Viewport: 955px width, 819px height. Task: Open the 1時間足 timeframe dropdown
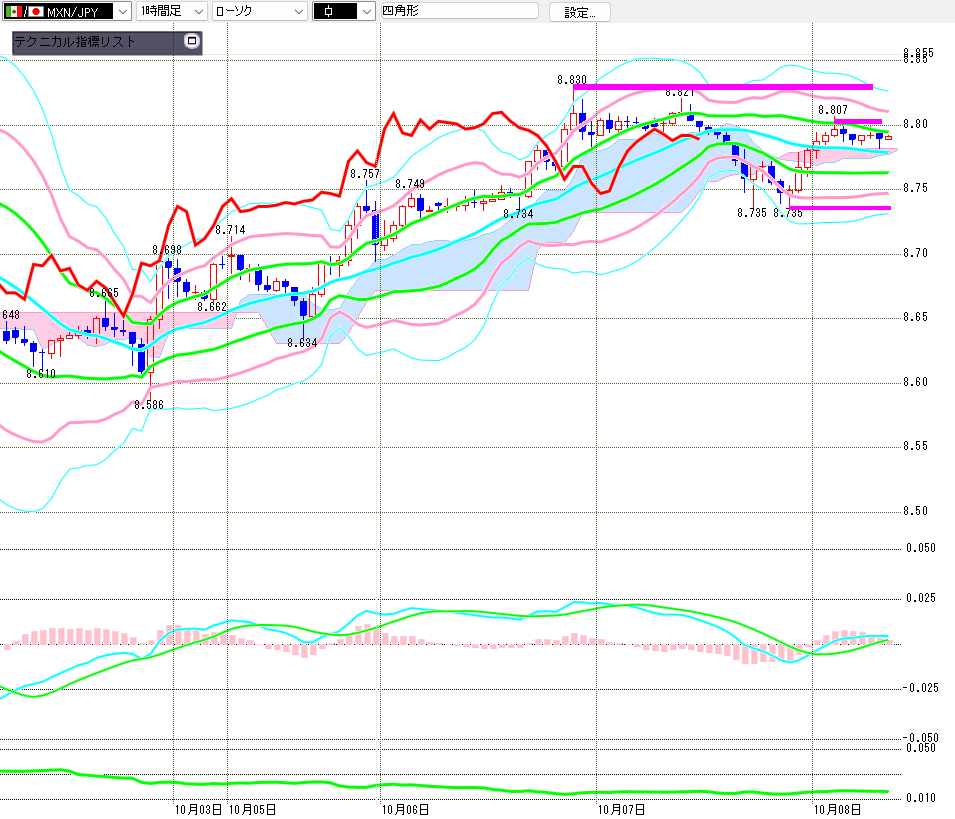[172, 12]
